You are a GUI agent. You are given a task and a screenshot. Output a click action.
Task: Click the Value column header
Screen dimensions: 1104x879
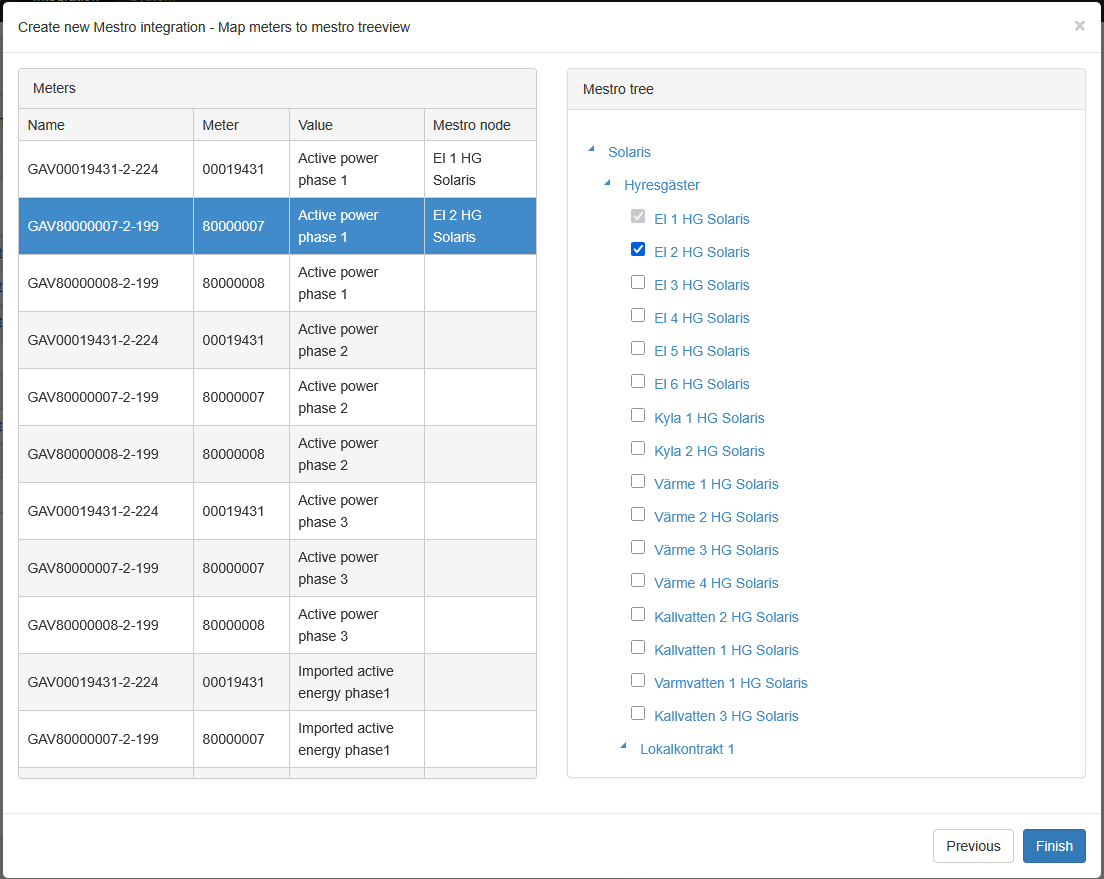click(357, 125)
